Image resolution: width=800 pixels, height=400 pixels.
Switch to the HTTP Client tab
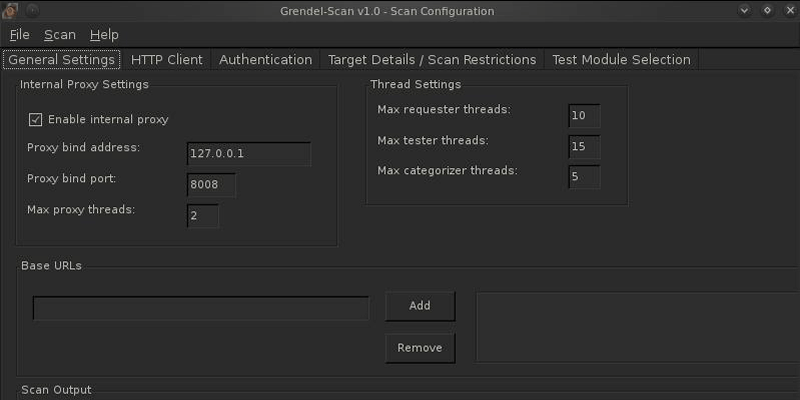167,60
